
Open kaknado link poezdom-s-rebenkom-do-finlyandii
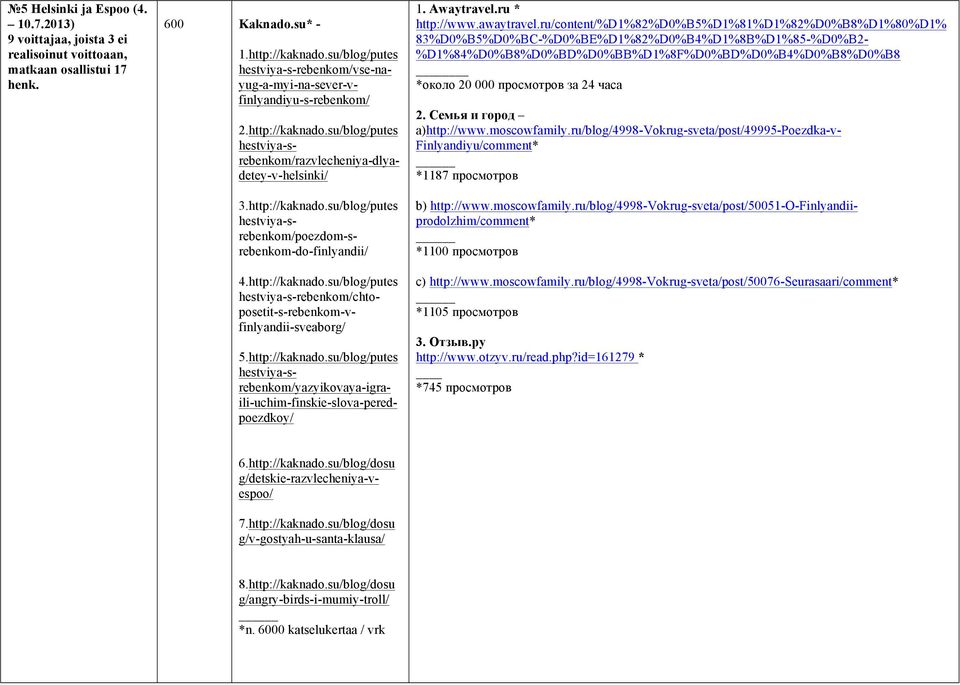(x=318, y=228)
